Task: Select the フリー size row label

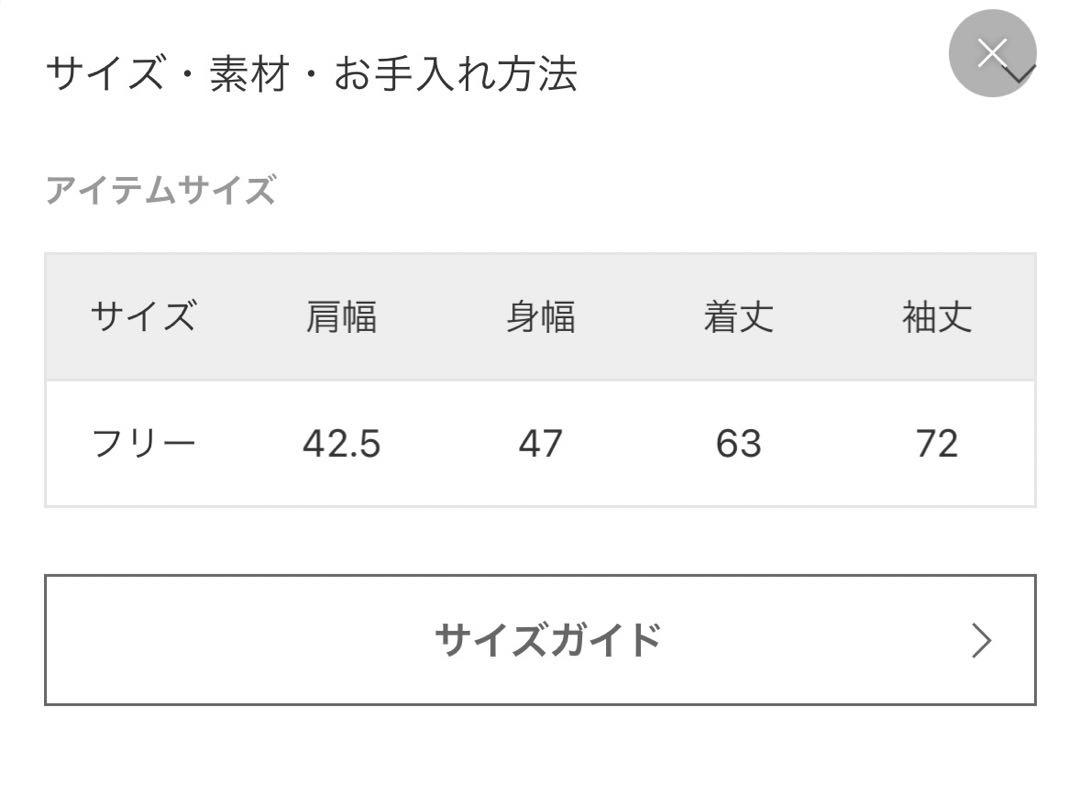Action: 143,443
